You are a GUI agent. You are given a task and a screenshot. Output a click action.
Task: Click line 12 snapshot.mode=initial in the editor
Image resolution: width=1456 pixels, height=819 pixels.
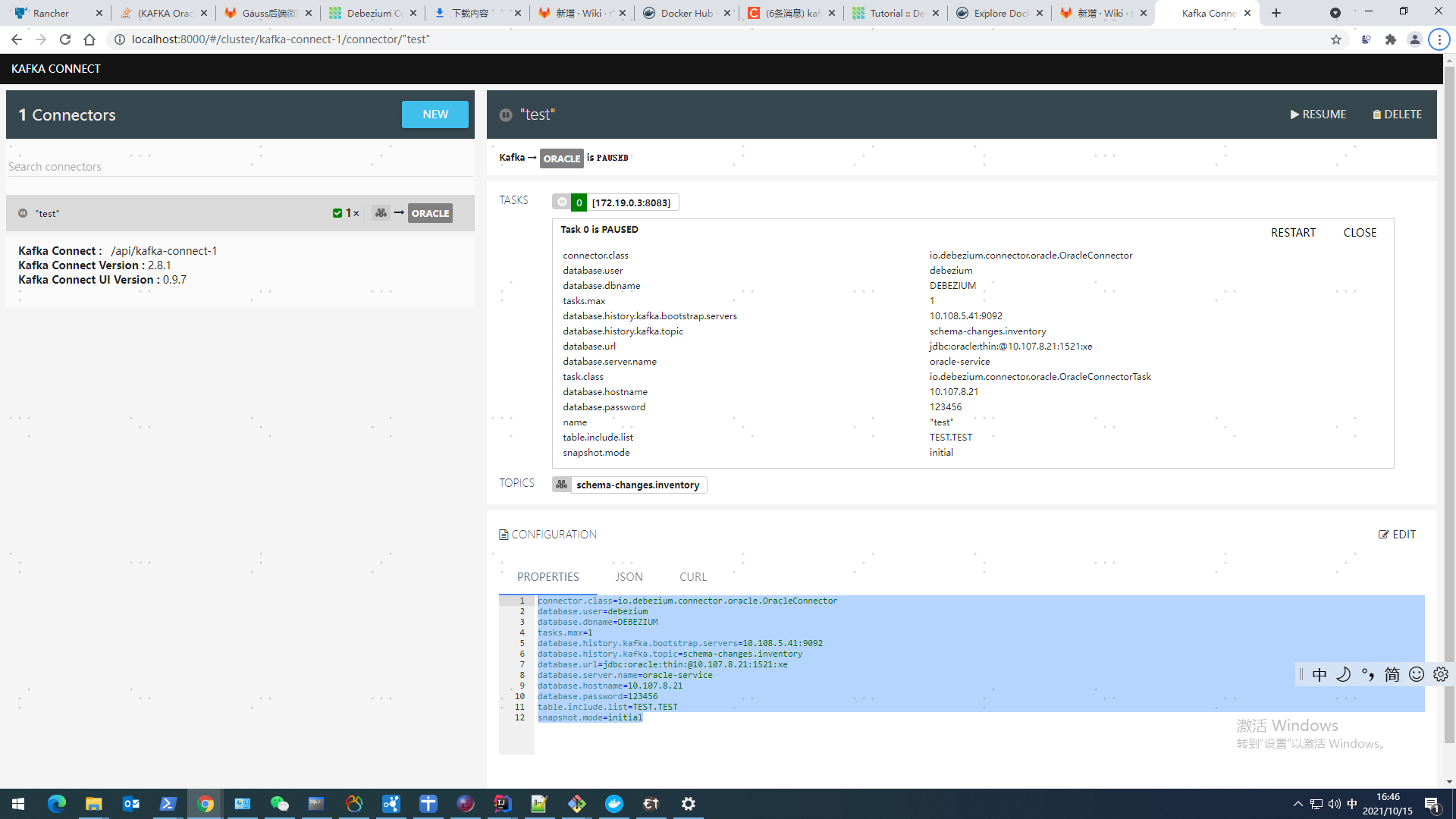pos(589,717)
